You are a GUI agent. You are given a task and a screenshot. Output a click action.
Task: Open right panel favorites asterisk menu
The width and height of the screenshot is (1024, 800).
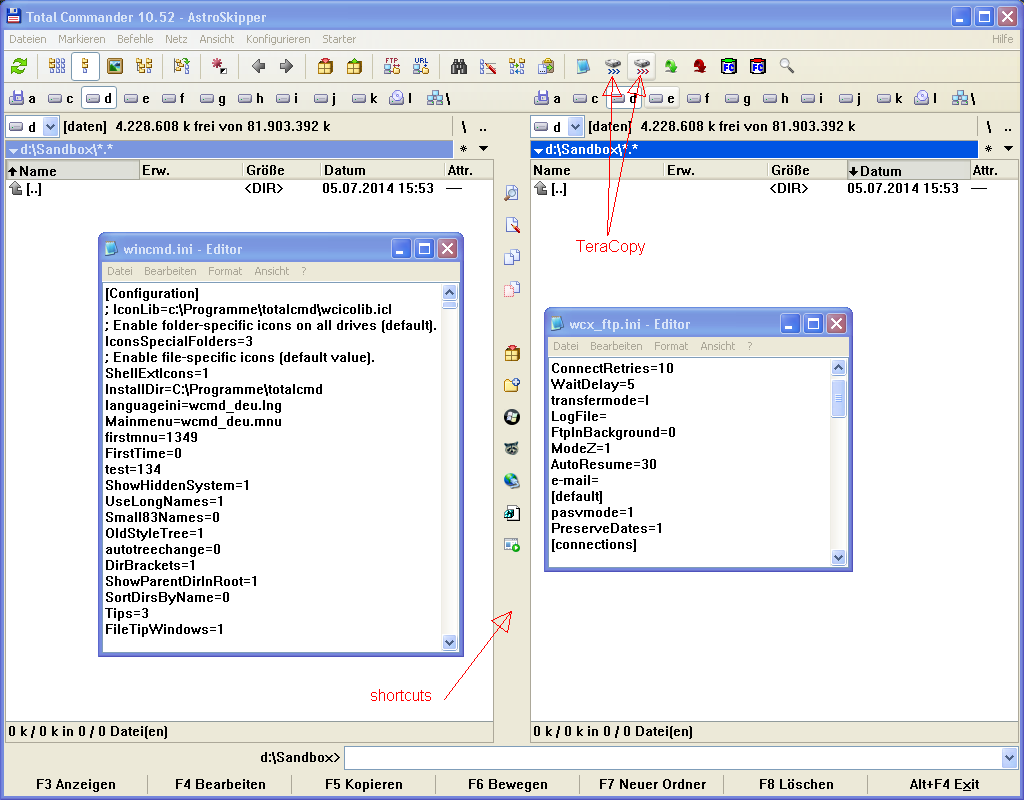click(x=989, y=149)
